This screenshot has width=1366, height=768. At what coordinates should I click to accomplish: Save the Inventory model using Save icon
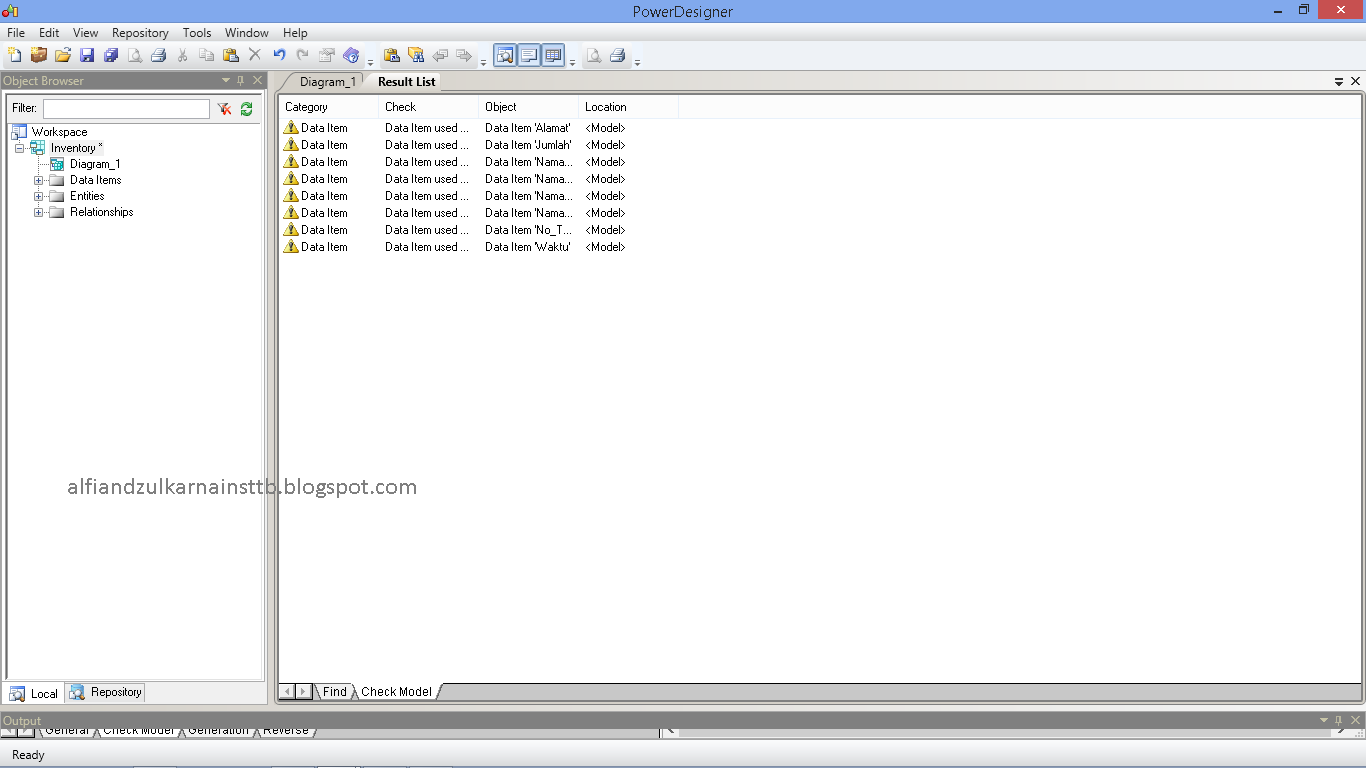point(87,55)
